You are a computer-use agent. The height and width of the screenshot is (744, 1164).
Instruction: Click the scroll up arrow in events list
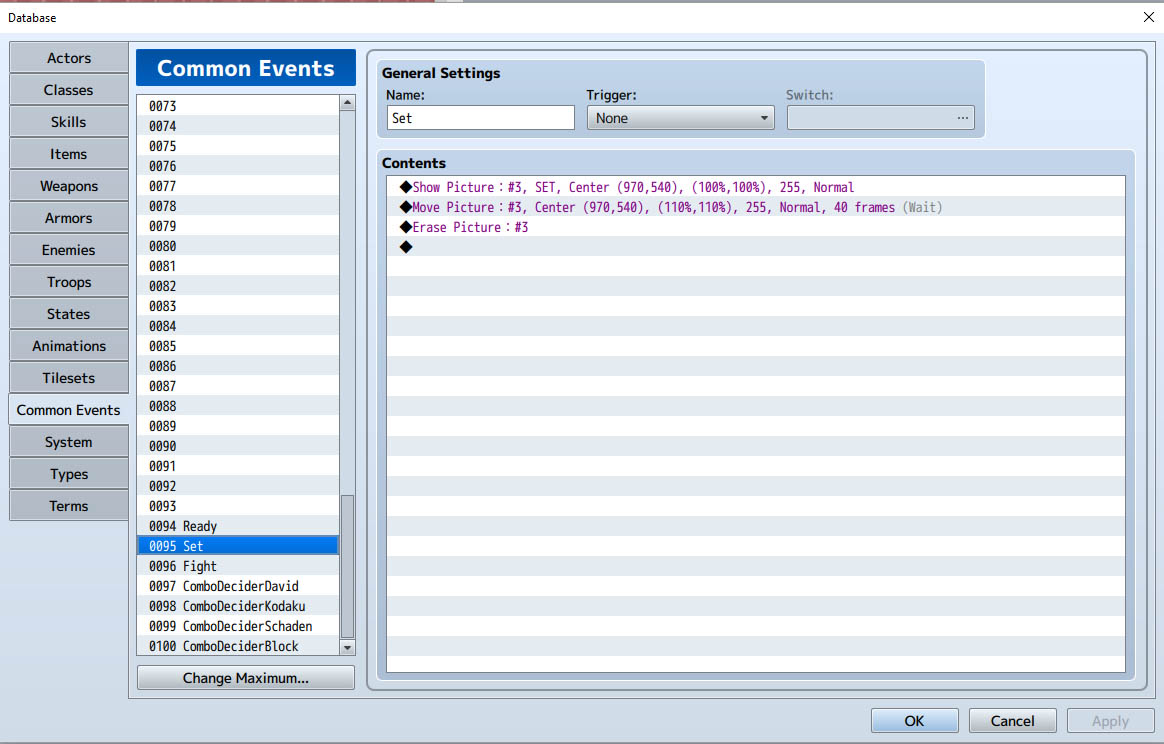click(x=347, y=103)
